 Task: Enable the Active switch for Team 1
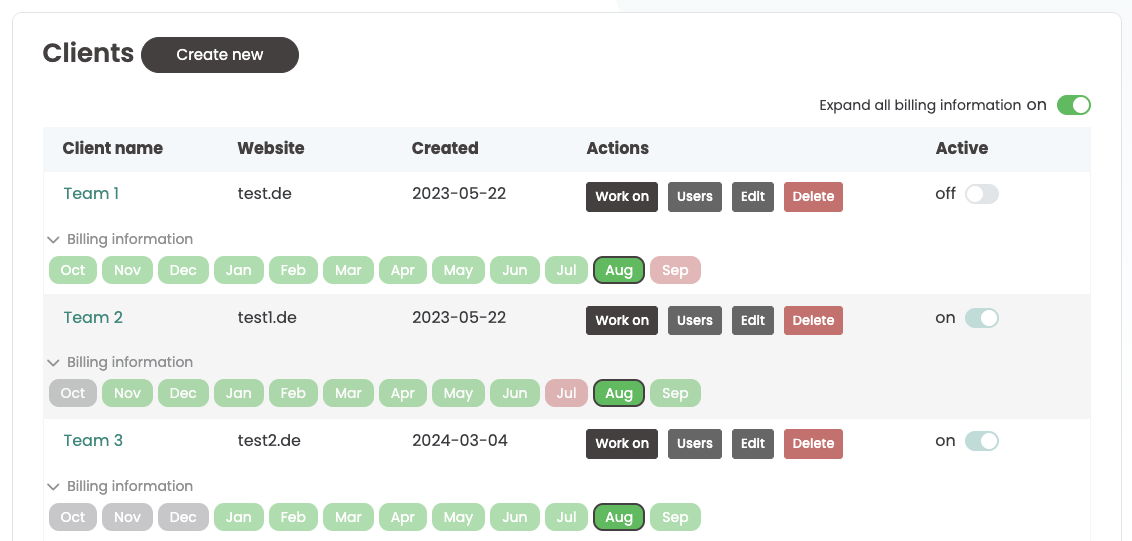pos(981,194)
